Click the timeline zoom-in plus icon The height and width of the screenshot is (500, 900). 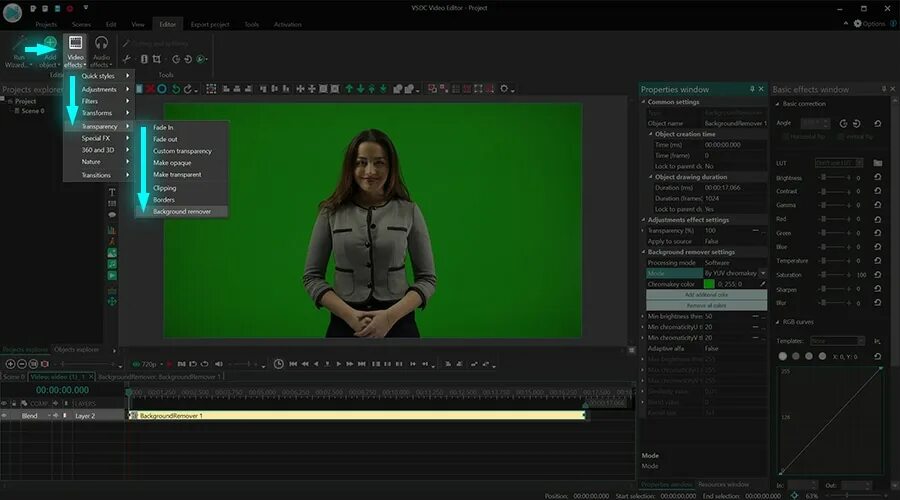pos(10,364)
